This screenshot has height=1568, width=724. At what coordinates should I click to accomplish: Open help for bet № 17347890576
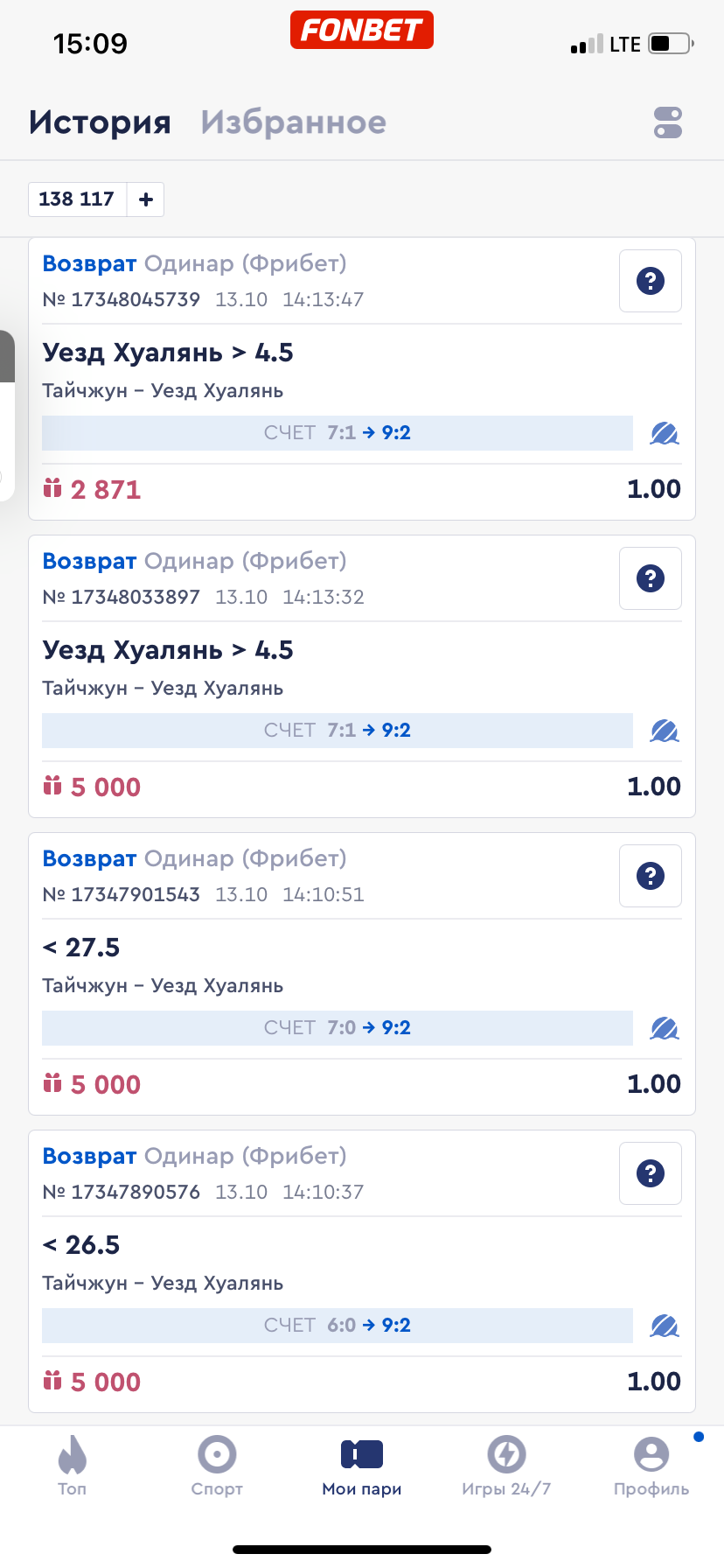650,1173
